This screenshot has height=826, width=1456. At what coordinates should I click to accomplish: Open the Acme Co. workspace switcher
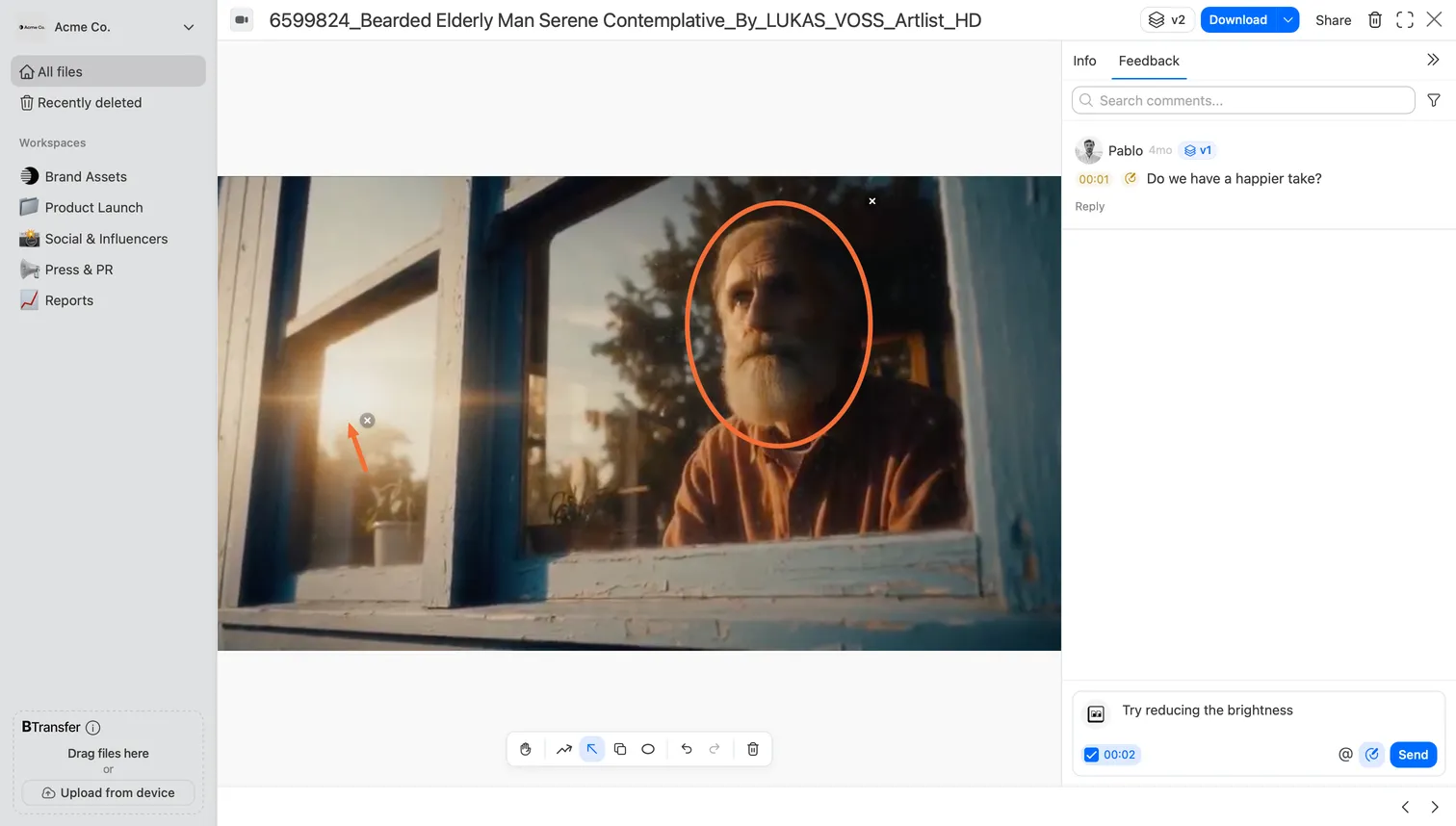coord(108,27)
